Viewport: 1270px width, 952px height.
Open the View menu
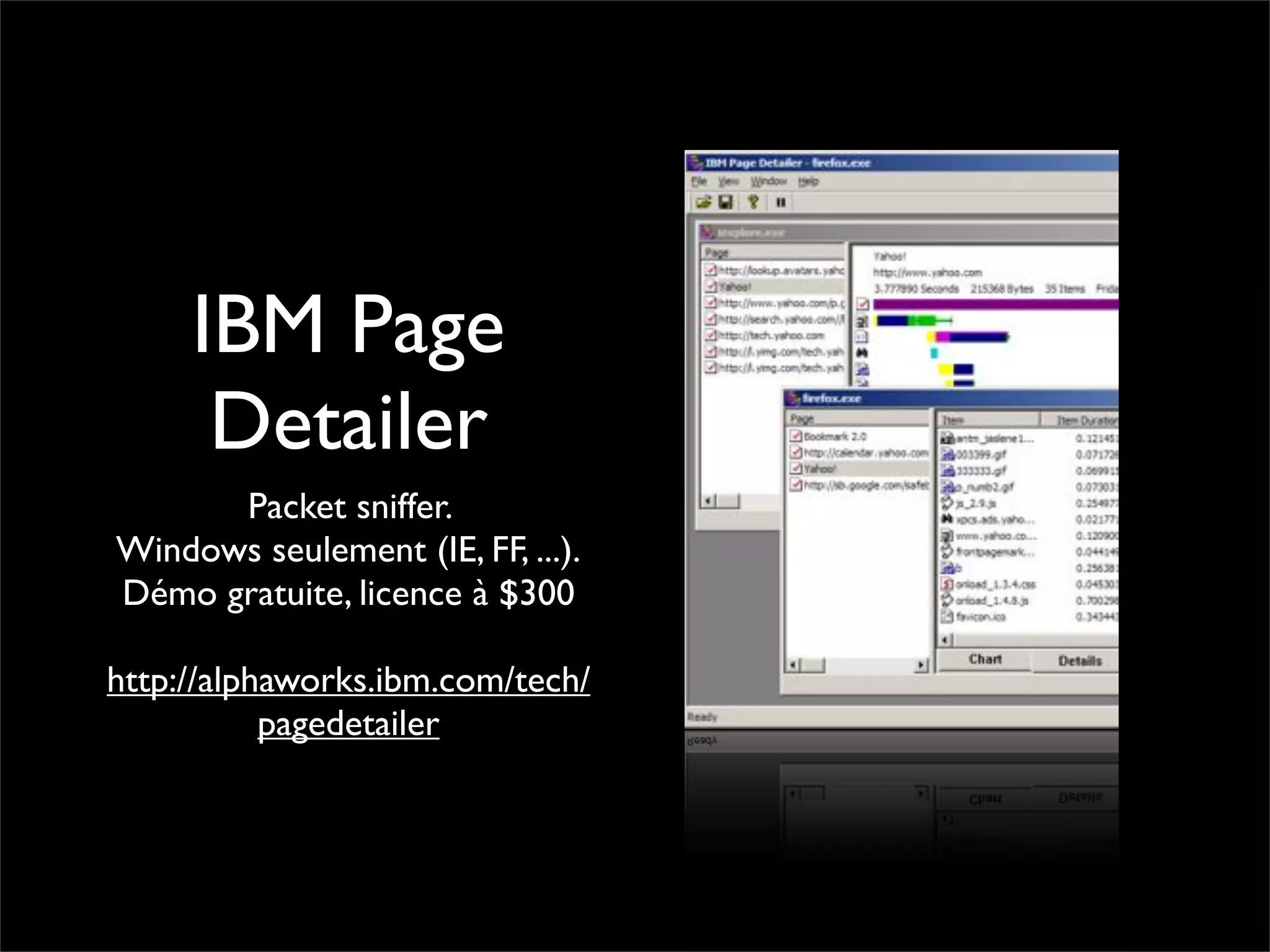click(x=728, y=182)
